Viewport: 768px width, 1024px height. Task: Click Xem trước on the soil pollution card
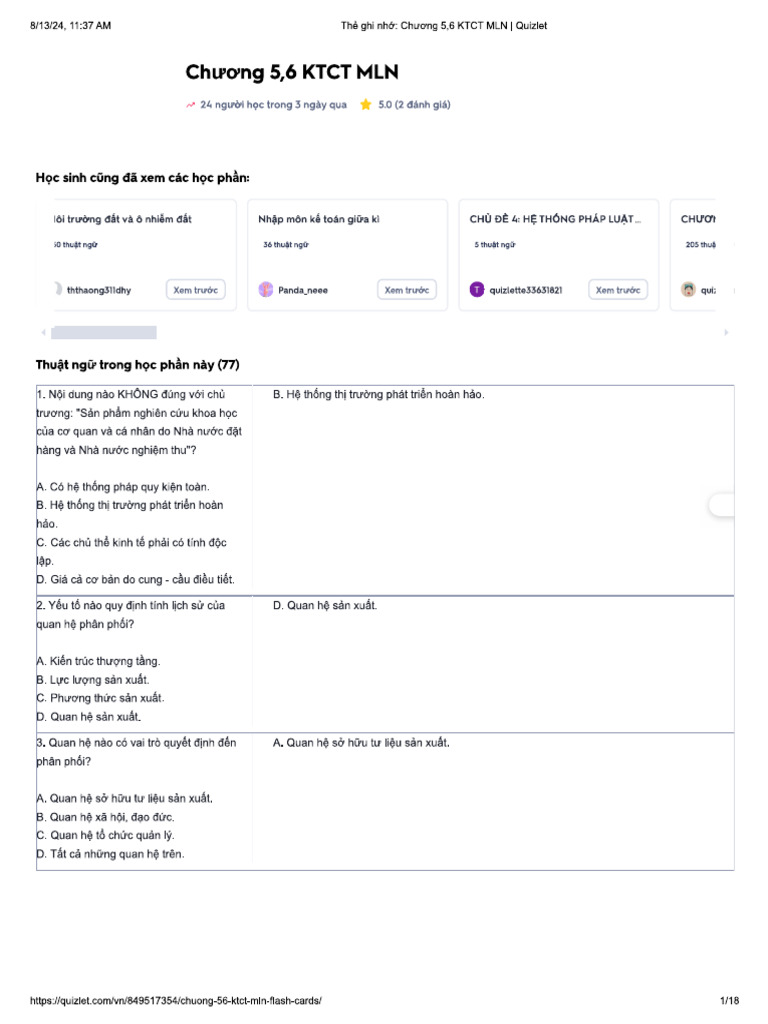[x=195, y=290]
